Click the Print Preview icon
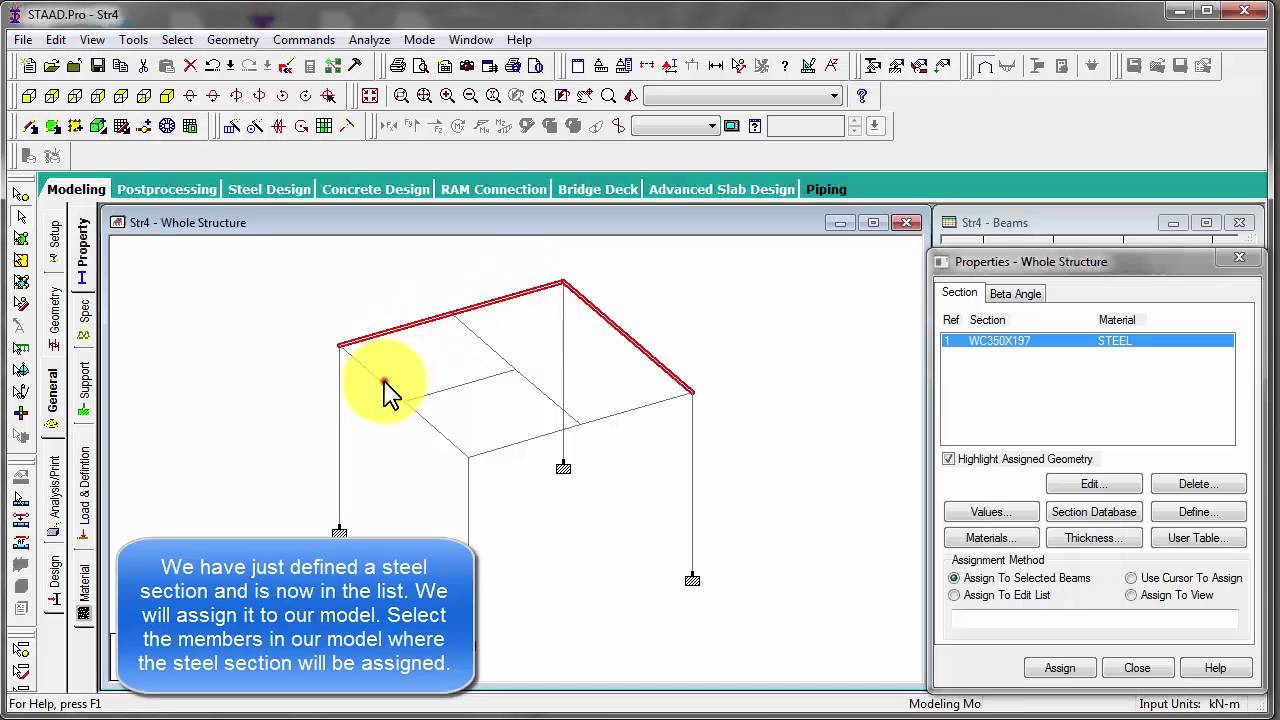Viewport: 1280px width, 720px height. (421, 66)
